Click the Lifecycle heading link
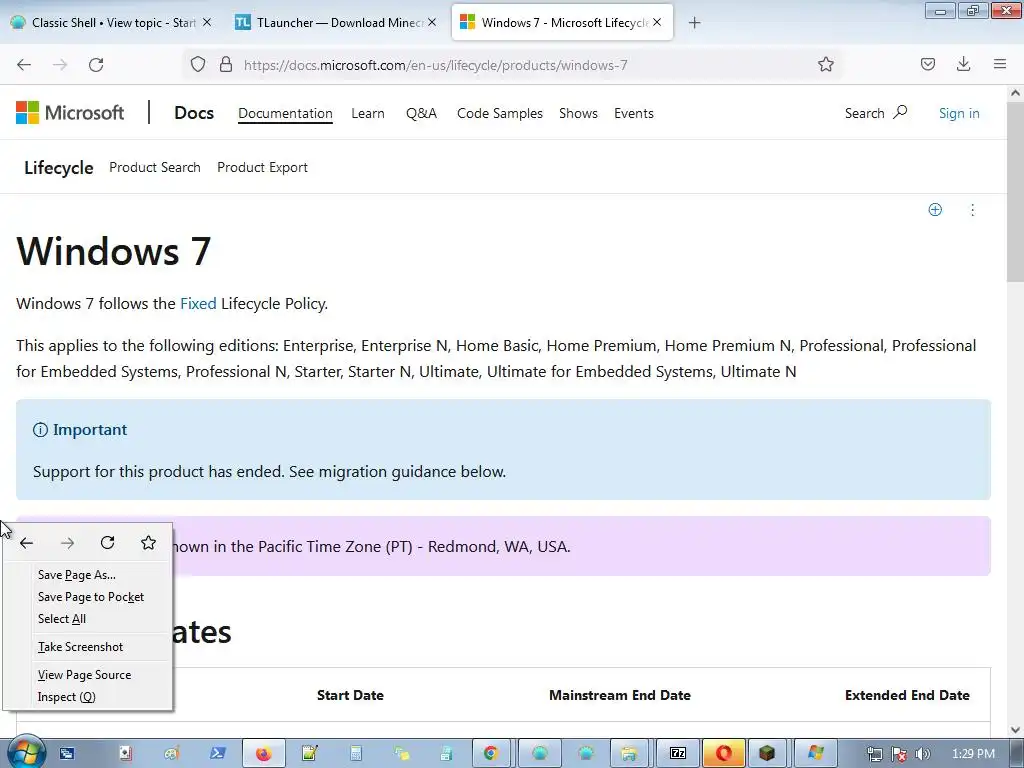The width and height of the screenshot is (1024, 768). pos(59,168)
